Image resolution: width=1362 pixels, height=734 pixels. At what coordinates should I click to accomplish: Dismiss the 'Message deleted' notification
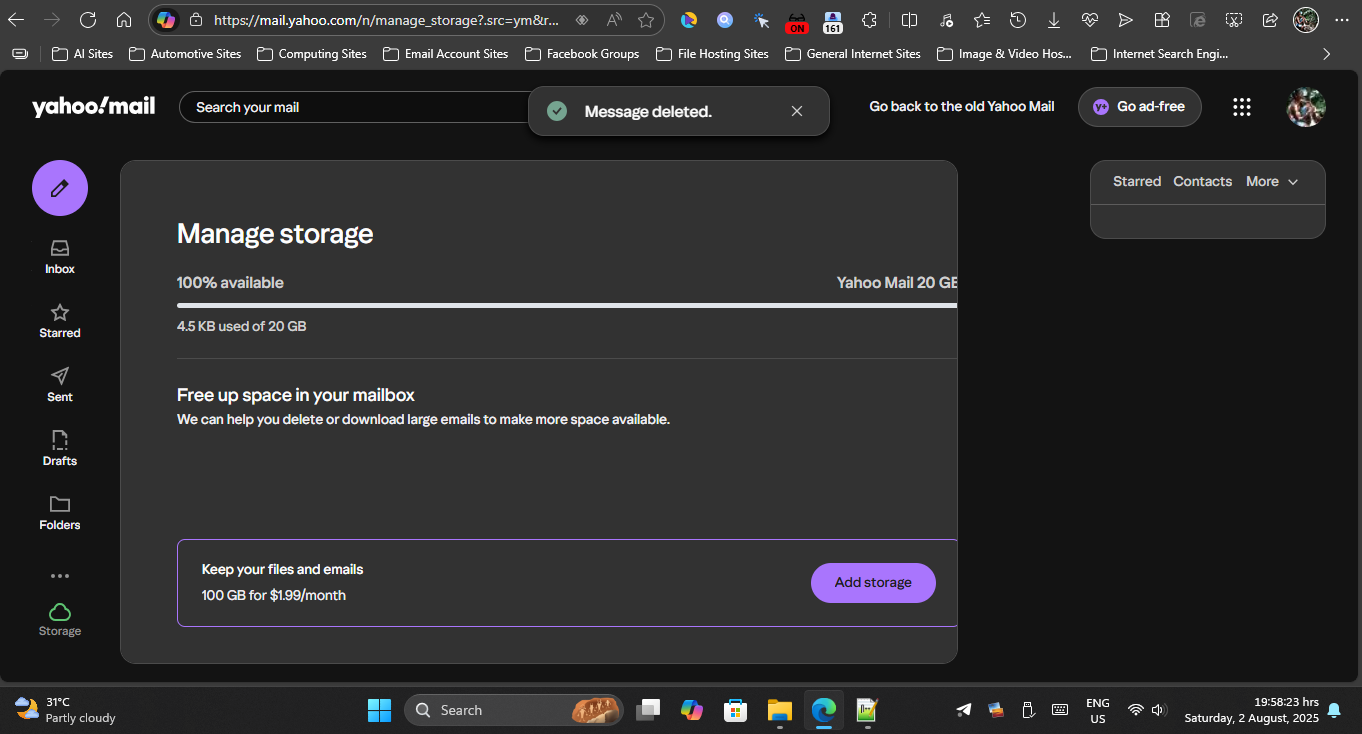tap(797, 111)
